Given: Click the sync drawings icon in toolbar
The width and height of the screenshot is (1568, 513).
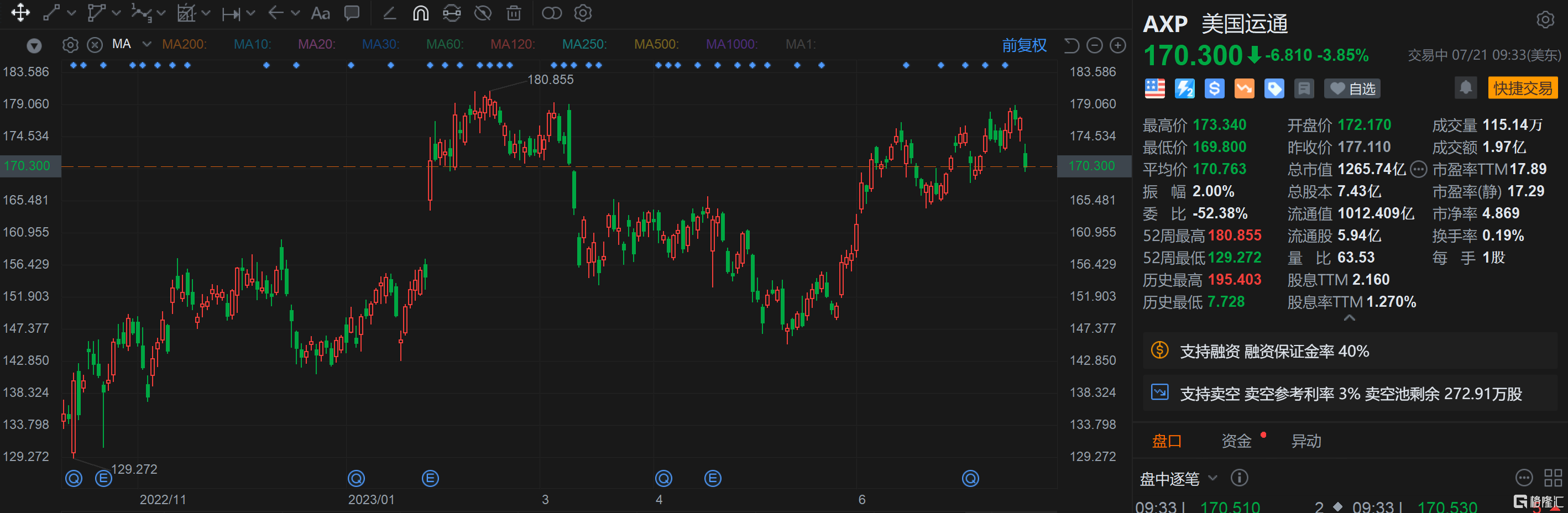Looking at the screenshot, I should point(452,13).
